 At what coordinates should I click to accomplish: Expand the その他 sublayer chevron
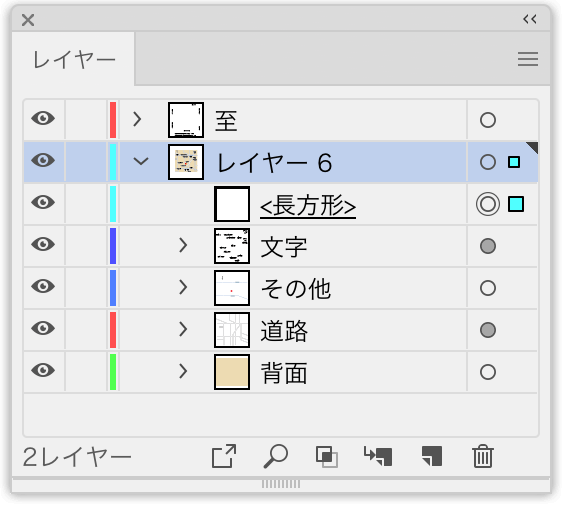[x=183, y=287]
